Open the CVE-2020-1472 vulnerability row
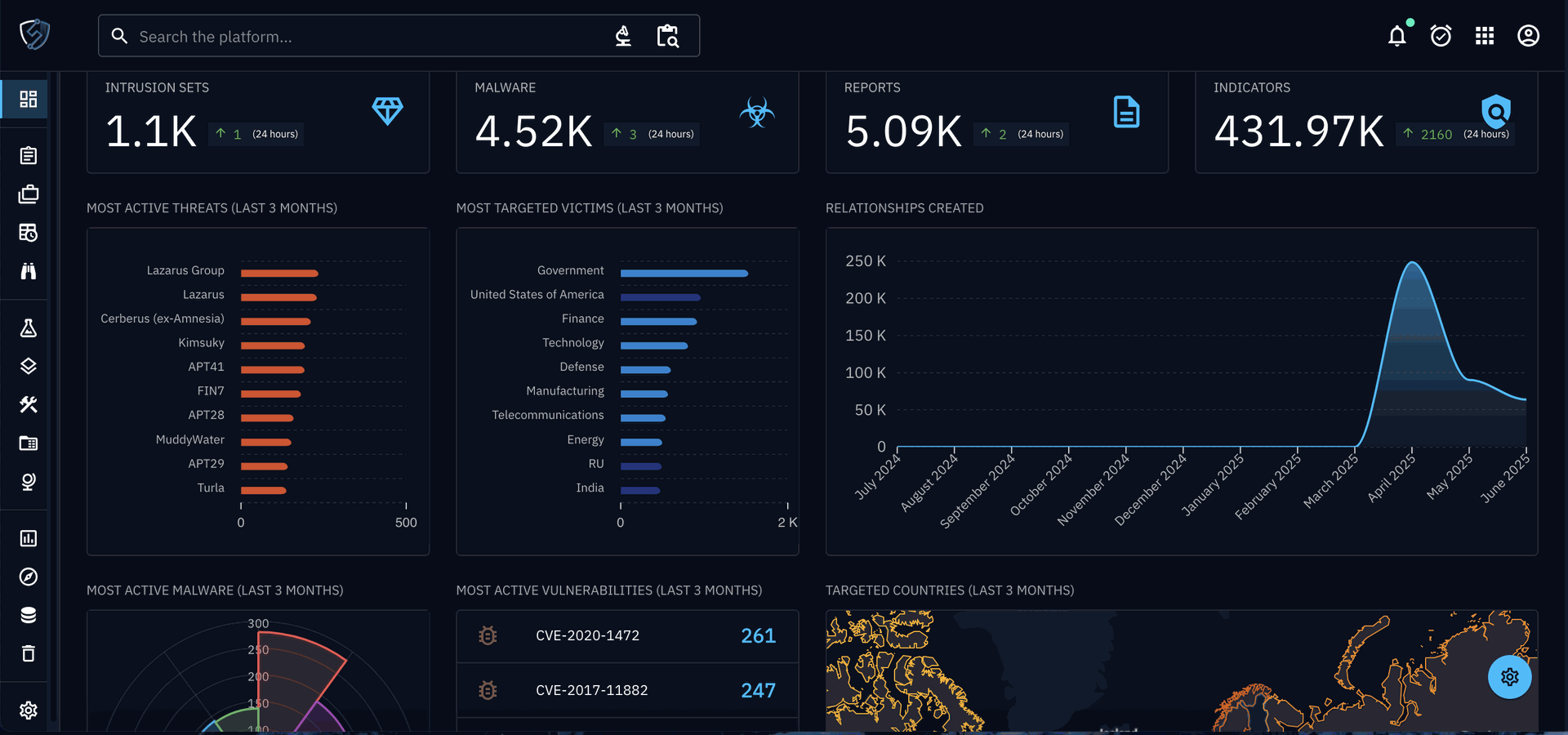The height and width of the screenshot is (735, 1568). pyautogui.click(x=627, y=636)
